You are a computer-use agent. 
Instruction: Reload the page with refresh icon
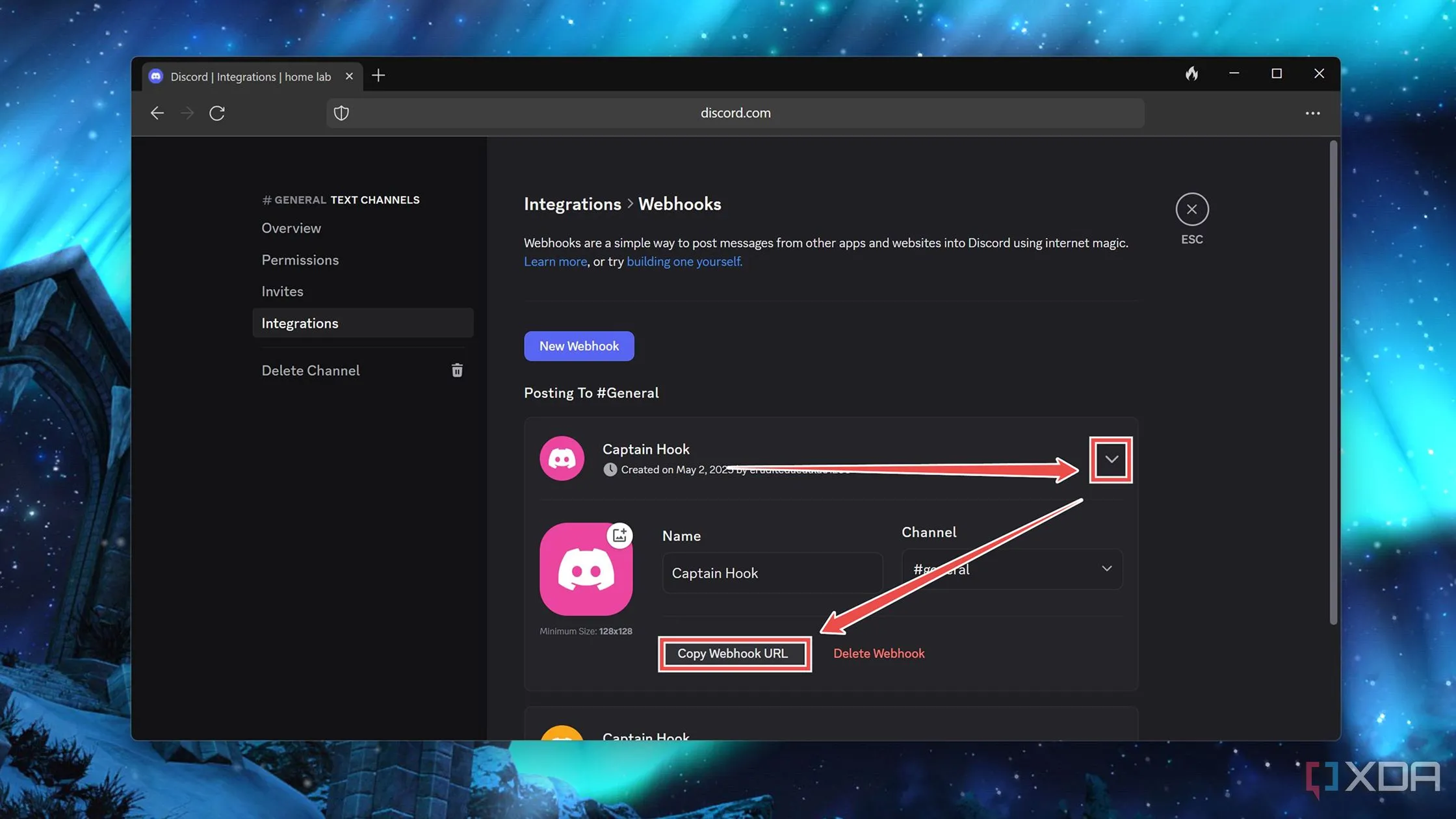tap(217, 113)
